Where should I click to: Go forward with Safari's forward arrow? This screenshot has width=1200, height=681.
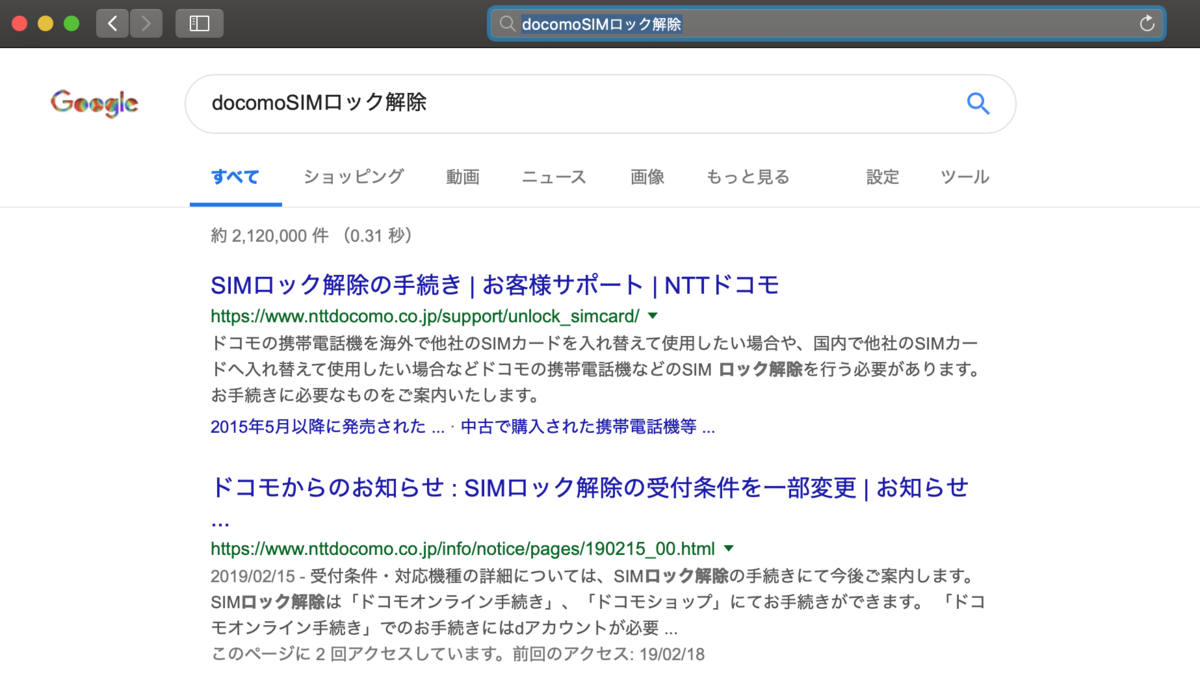(146, 24)
